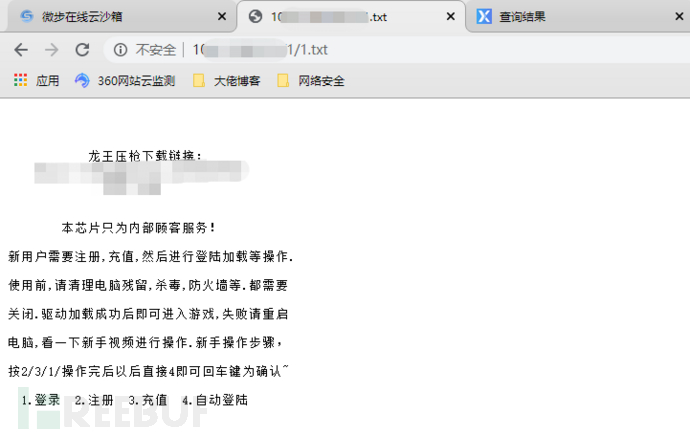Click the text 2.注册
690x436 pixels.
tap(94, 400)
